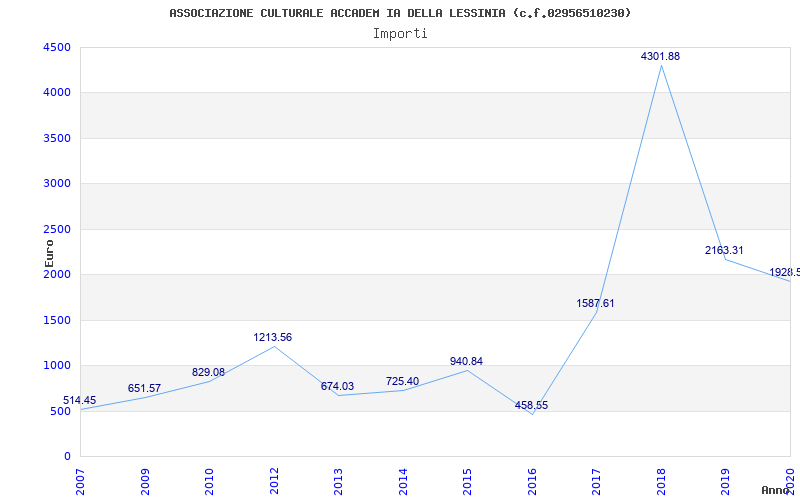Click the 2010 year label

coord(210,482)
